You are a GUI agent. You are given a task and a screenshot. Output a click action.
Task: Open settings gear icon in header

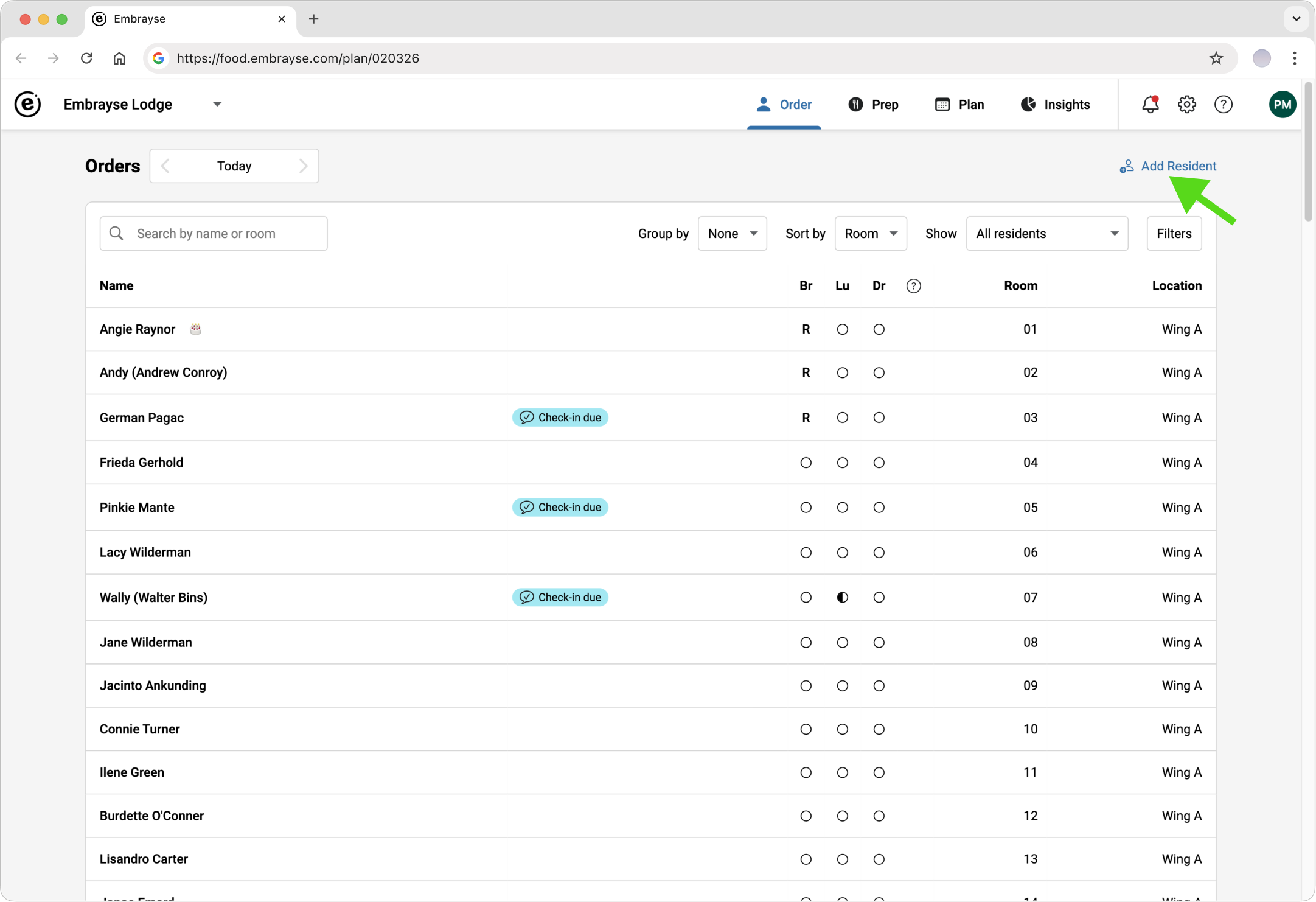1186,104
